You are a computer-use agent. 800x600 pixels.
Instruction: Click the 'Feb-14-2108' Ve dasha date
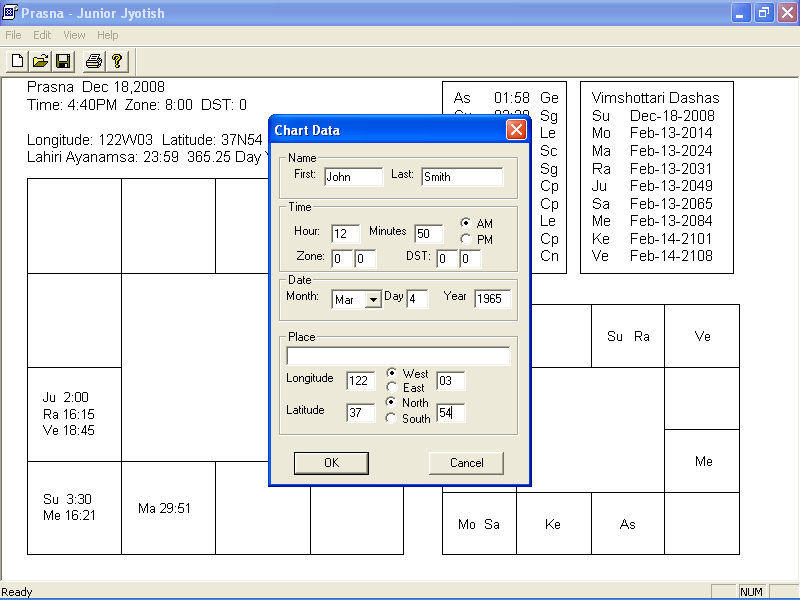click(x=671, y=256)
